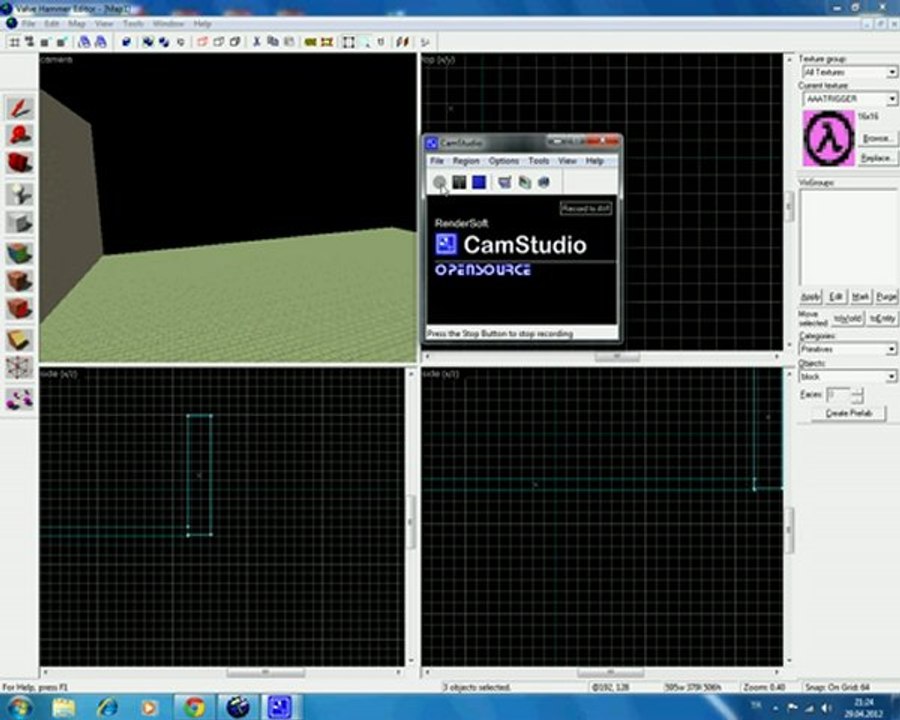Select the yellow Clipping tool
The image size is (900, 720).
(x=19, y=340)
